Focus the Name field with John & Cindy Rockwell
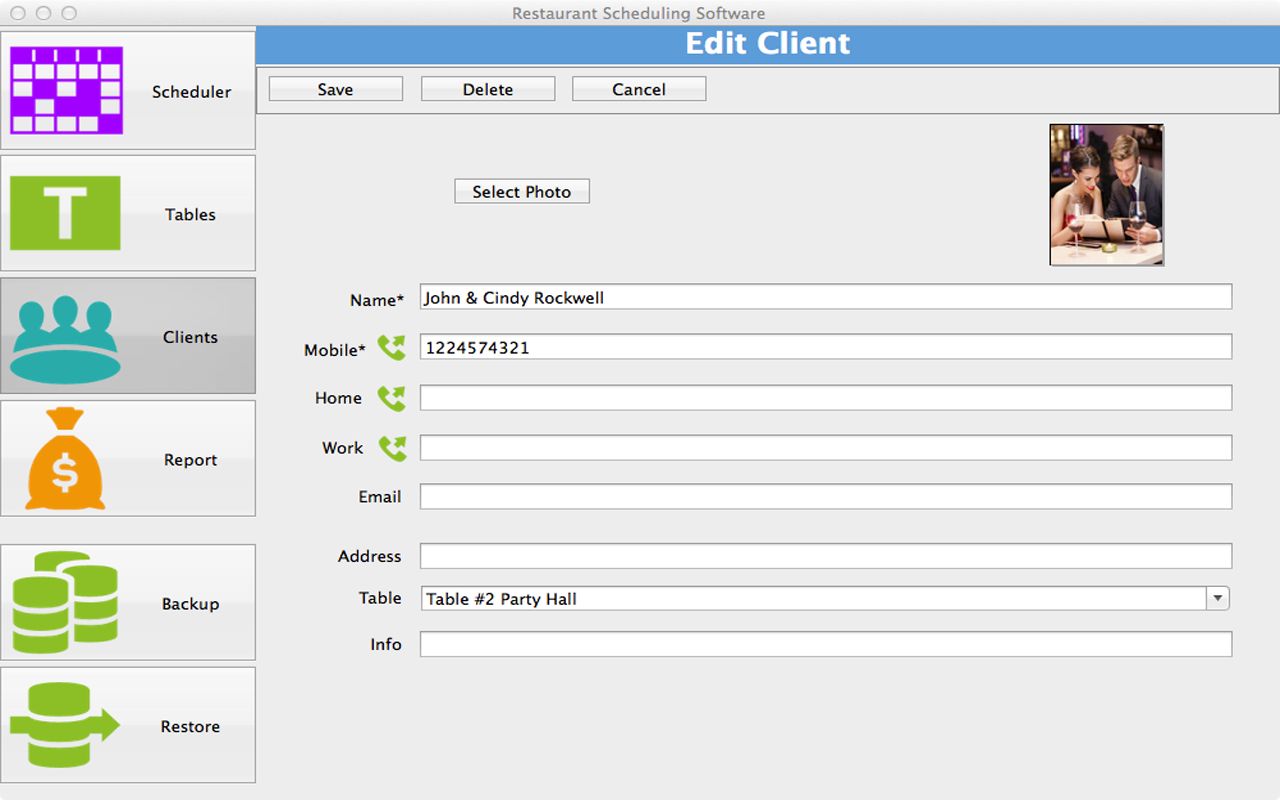Screen dimensions: 1280x800 point(826,297)
